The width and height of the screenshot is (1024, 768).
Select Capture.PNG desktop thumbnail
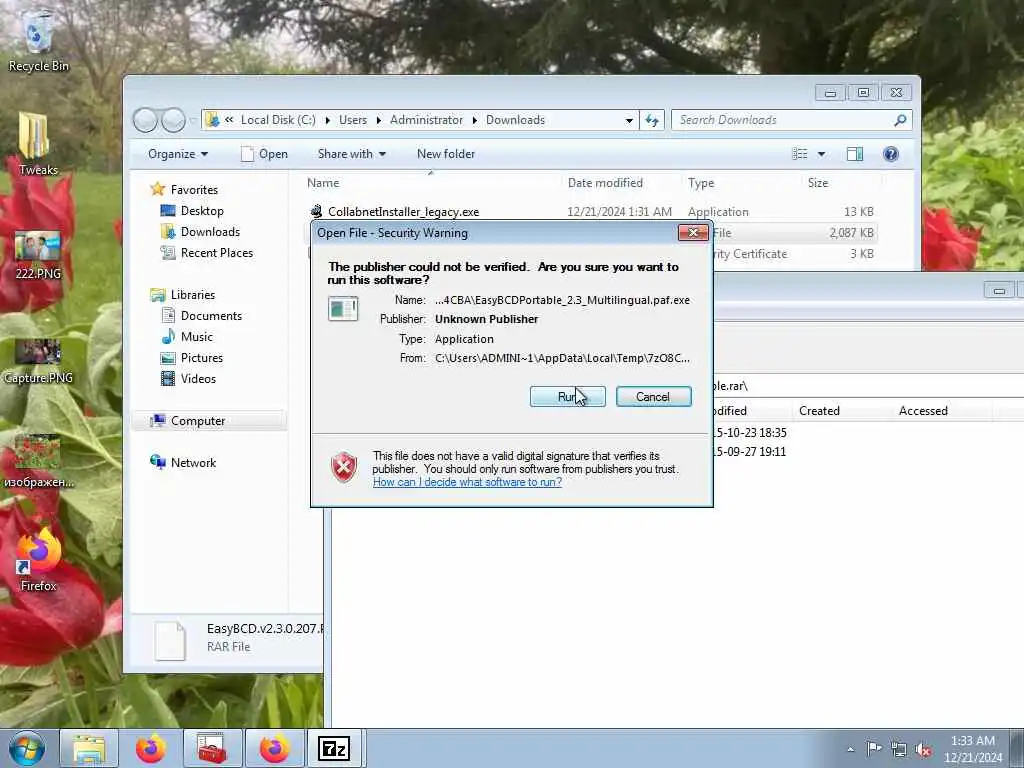pos(38,361)
